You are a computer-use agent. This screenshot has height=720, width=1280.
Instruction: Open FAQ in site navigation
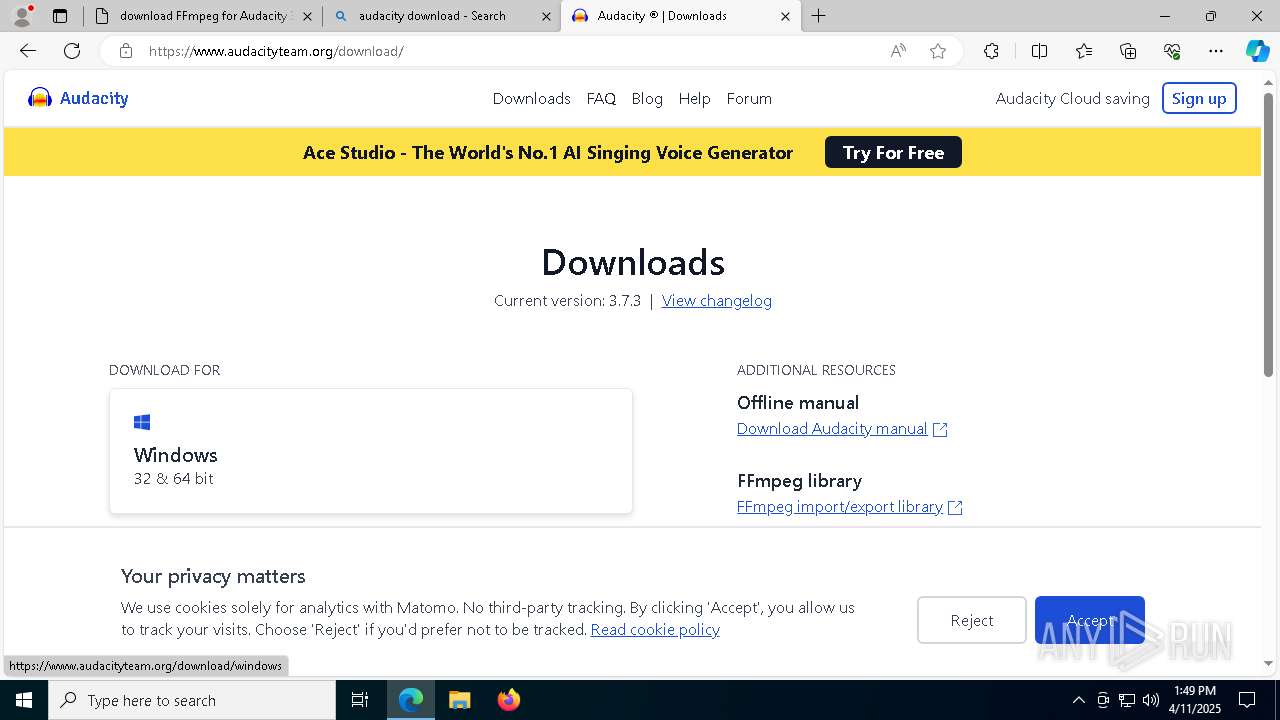point(601,98)
